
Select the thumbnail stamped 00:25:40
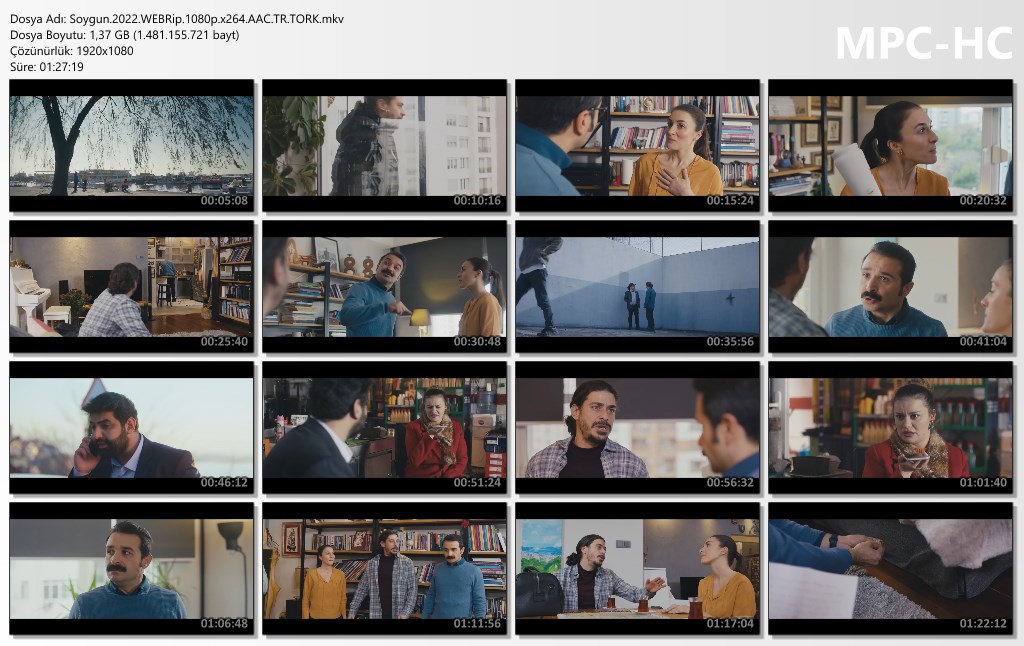coord(131,286)
